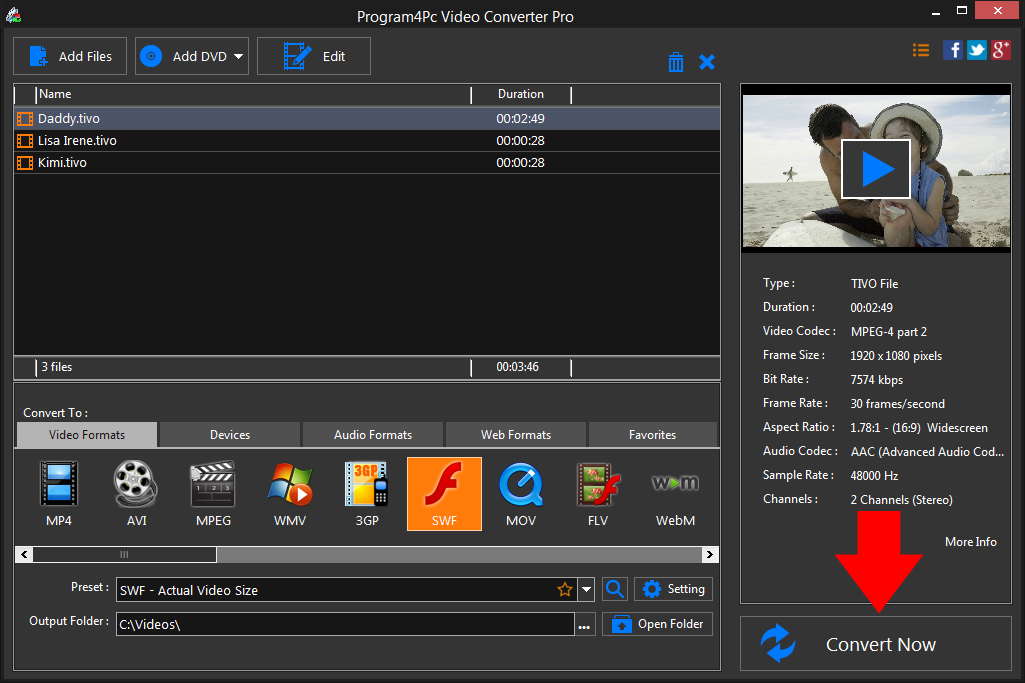Image resolution: width=1025 pixels, height=683 pixels.
Task: Sort by the Name column header
Action: [x=254, y=94]
